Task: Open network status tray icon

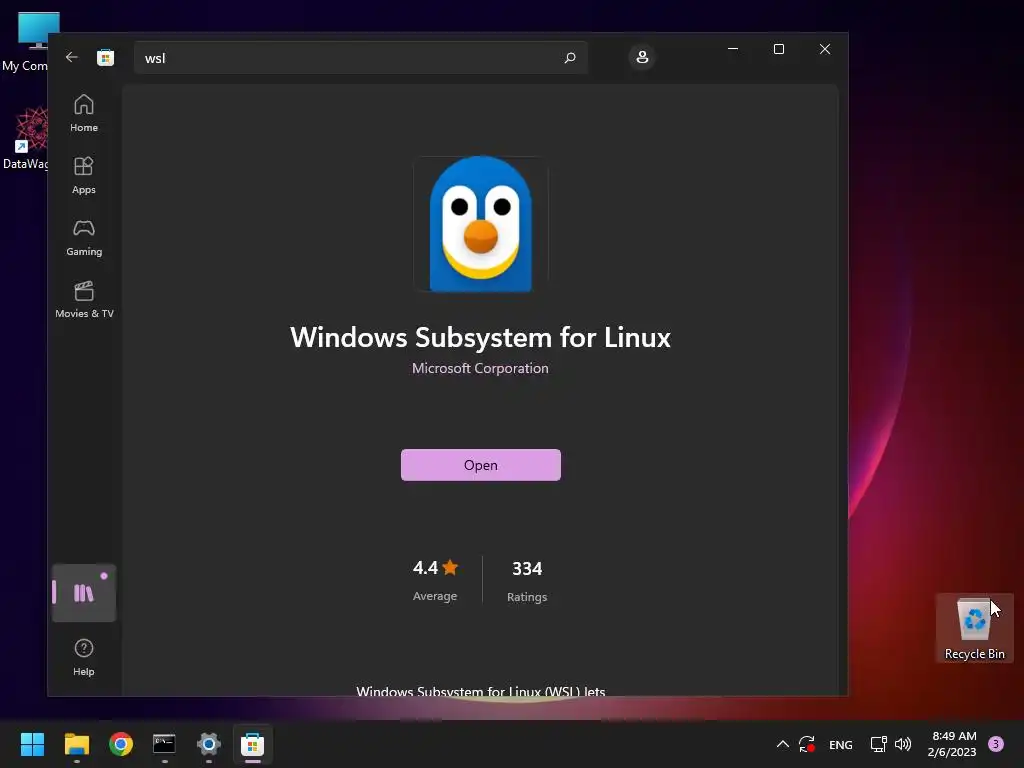Action: [878, 744]
